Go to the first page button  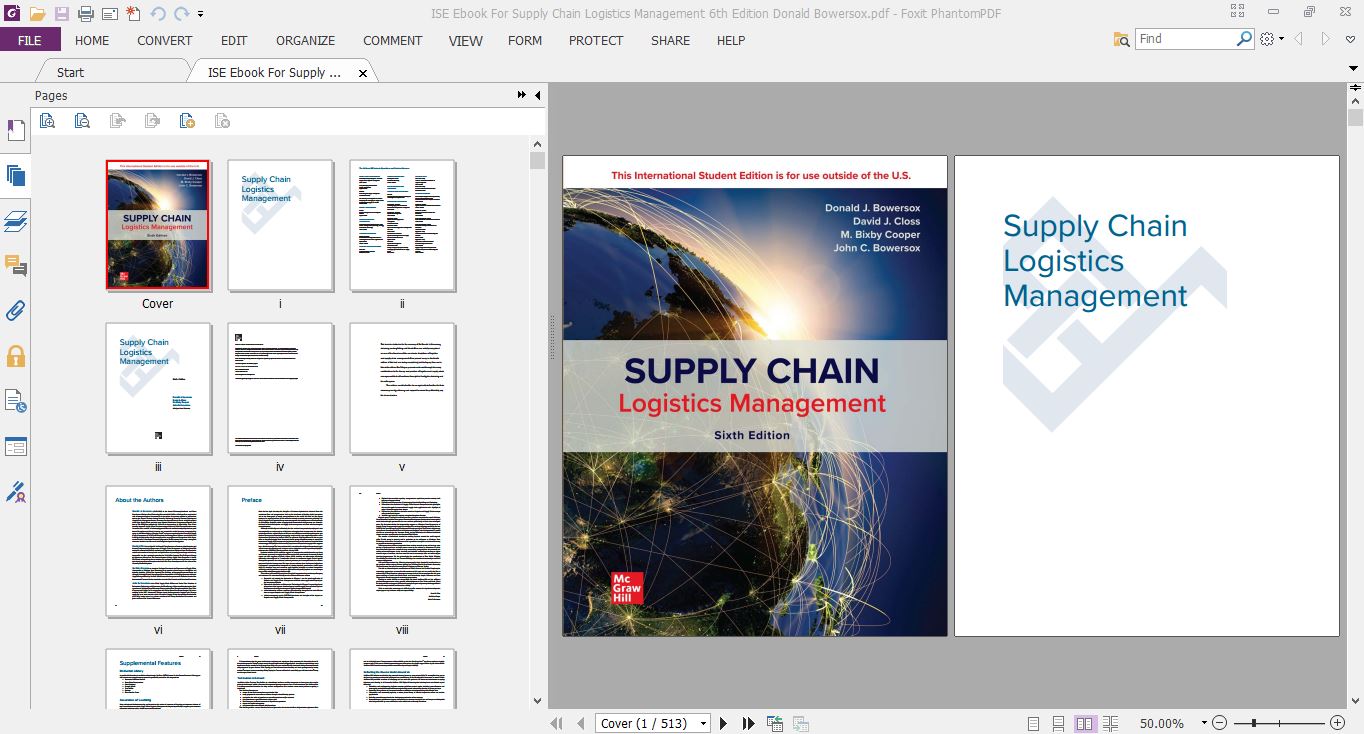(556, 723)
